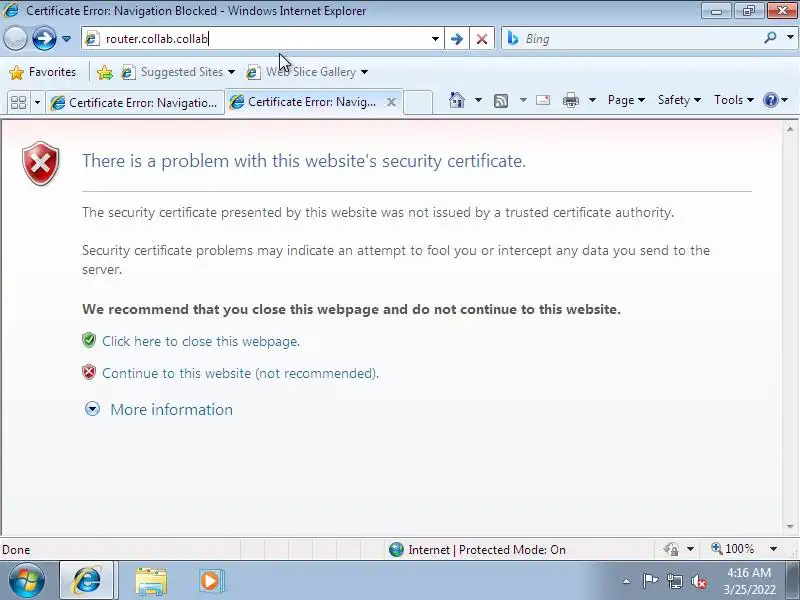Open a new blank tab

coord(418,102)
